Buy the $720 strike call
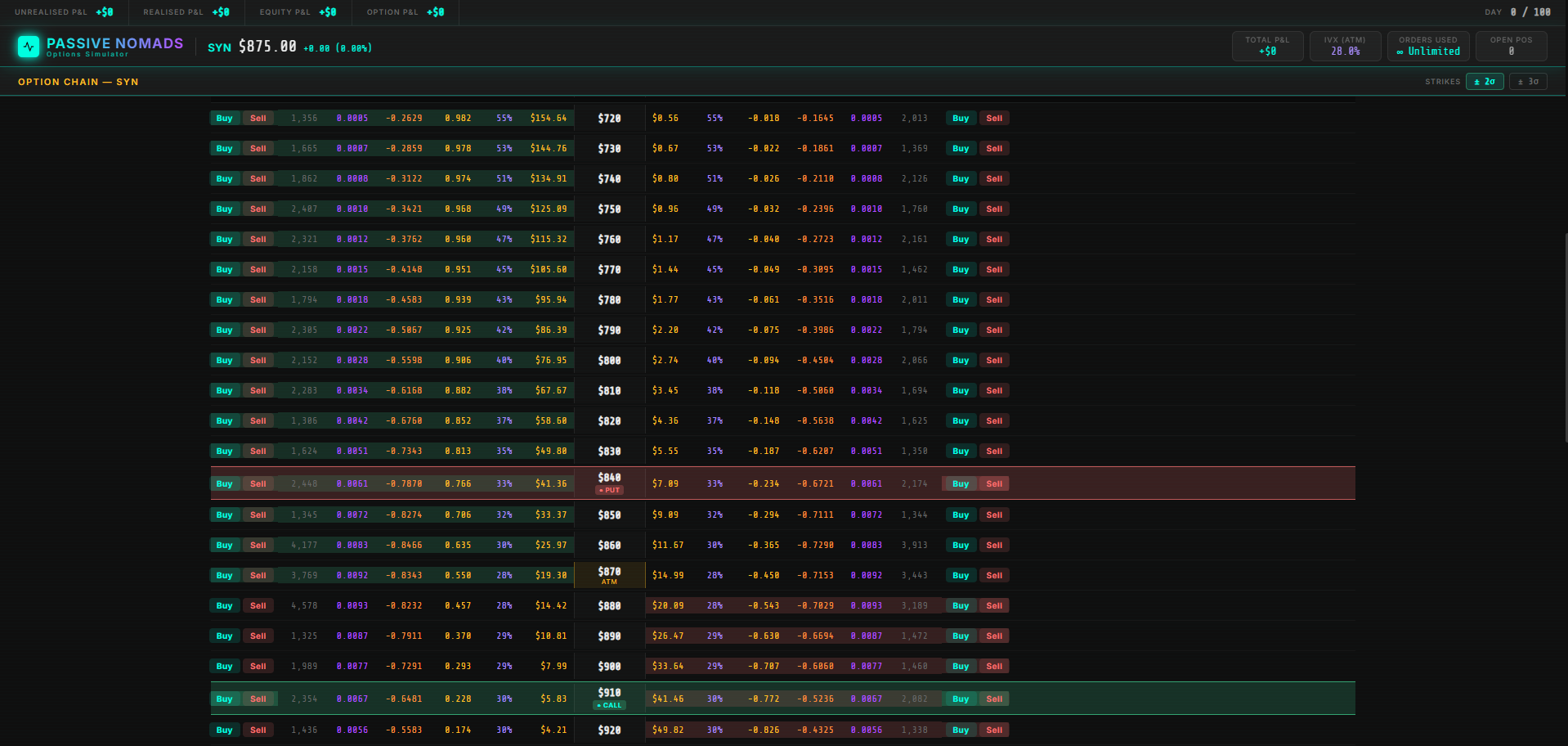 225,119
